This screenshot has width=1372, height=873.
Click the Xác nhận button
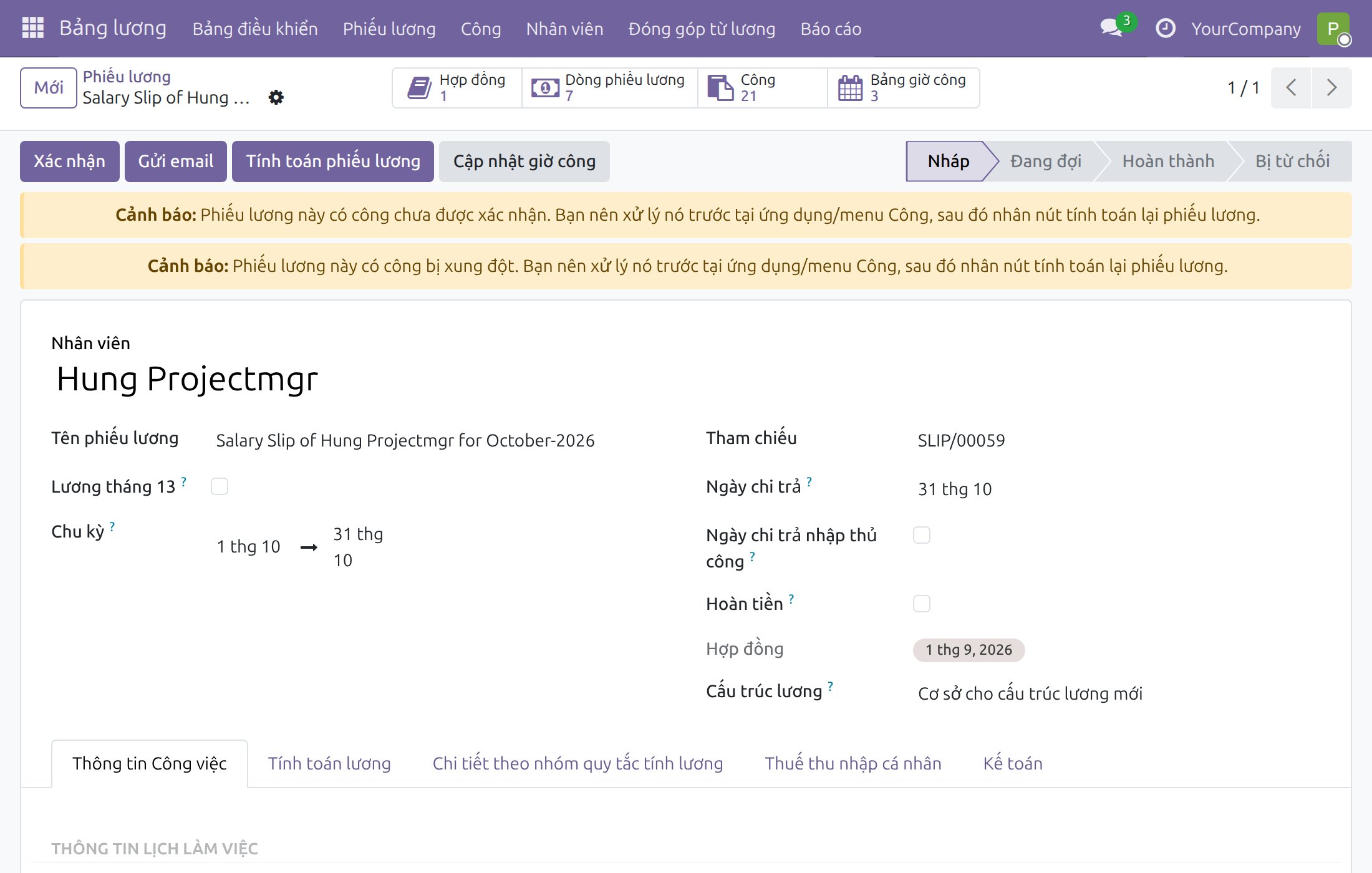click(x=69, y=162)
